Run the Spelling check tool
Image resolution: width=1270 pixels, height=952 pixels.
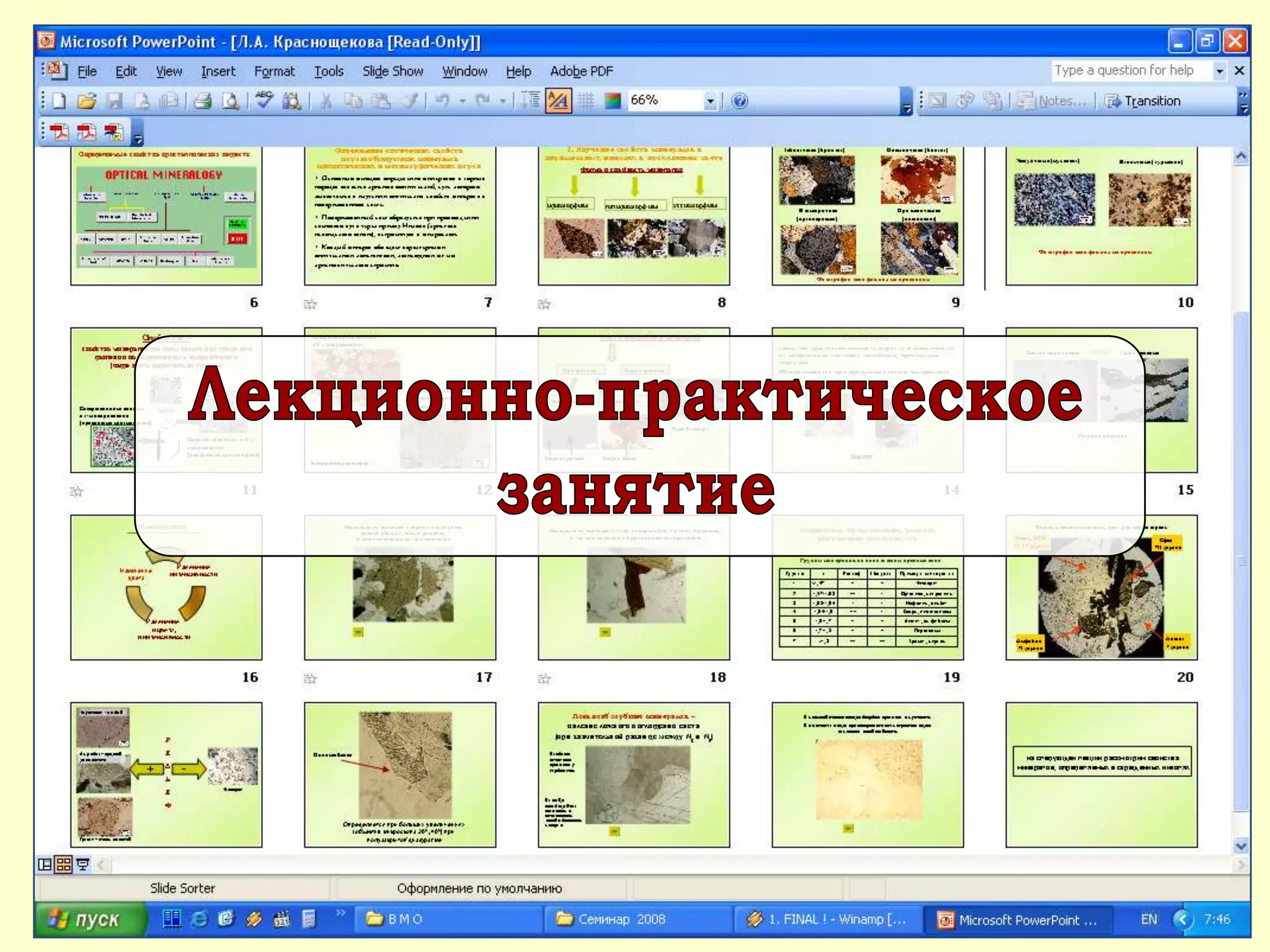pyautogui.click(x=264, y=100)
